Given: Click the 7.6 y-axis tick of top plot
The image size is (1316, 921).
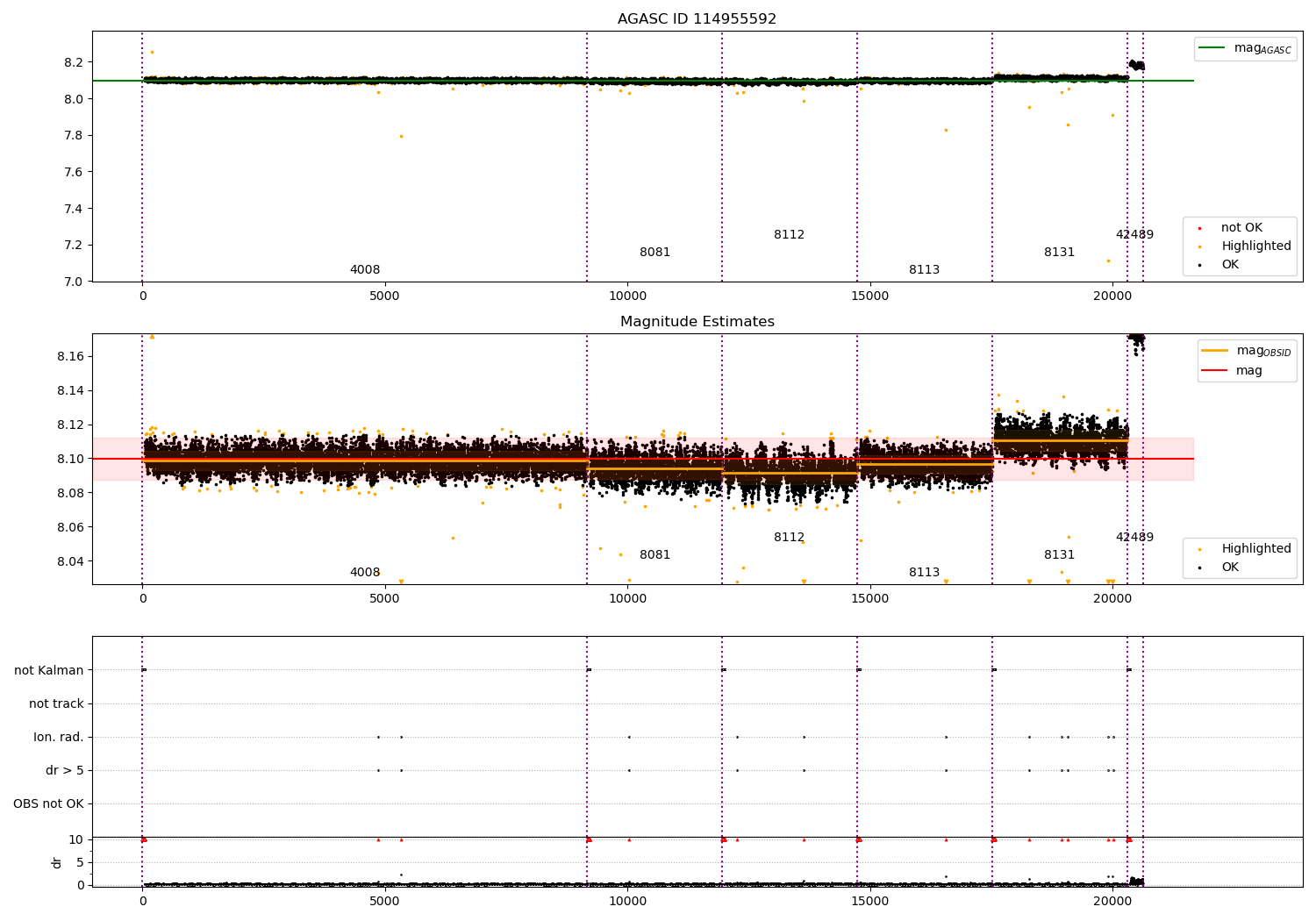Looking at the screenshot, I should [74, 172].
